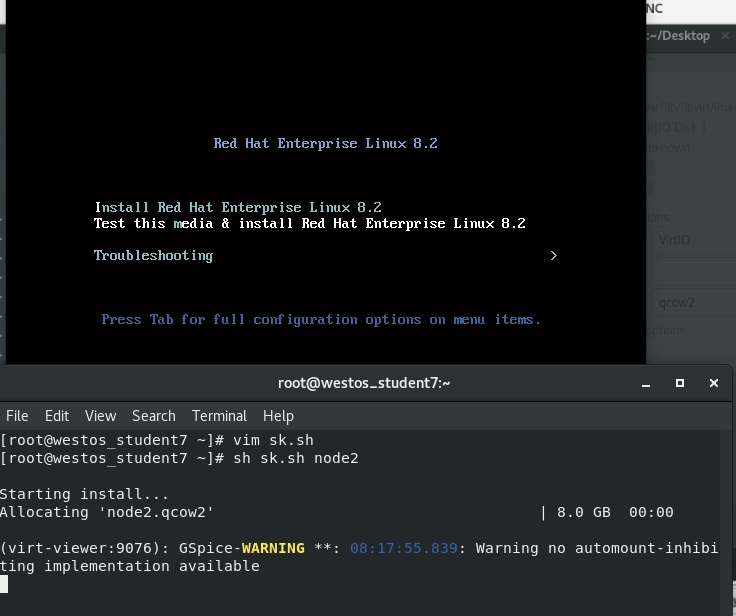Select the Troubleshooting boot entry
This screenshot has height=616, width=736.
(153, 255)
